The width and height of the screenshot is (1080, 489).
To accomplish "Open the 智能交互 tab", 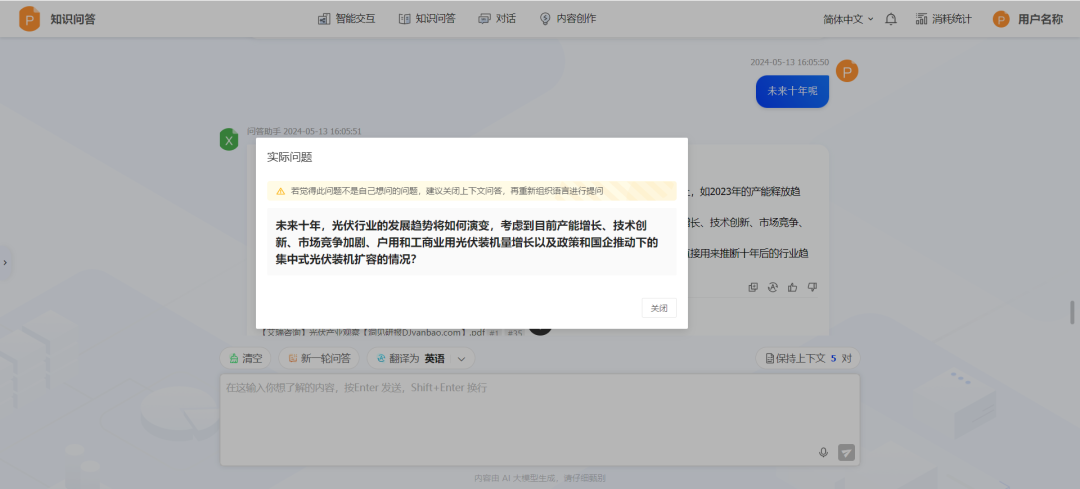I will [346, 19].
